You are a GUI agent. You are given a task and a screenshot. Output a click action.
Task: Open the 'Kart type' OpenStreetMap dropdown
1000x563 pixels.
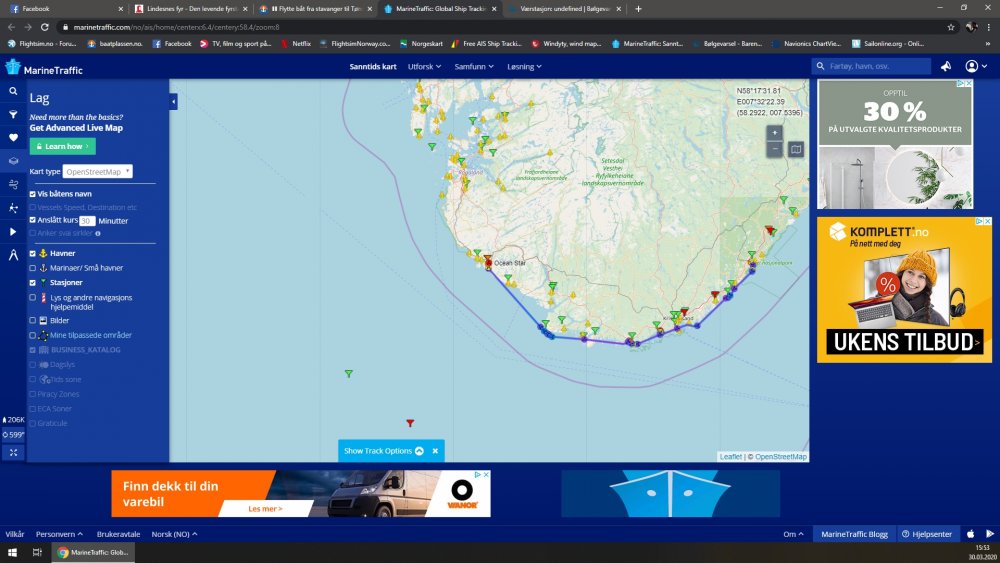98,172
